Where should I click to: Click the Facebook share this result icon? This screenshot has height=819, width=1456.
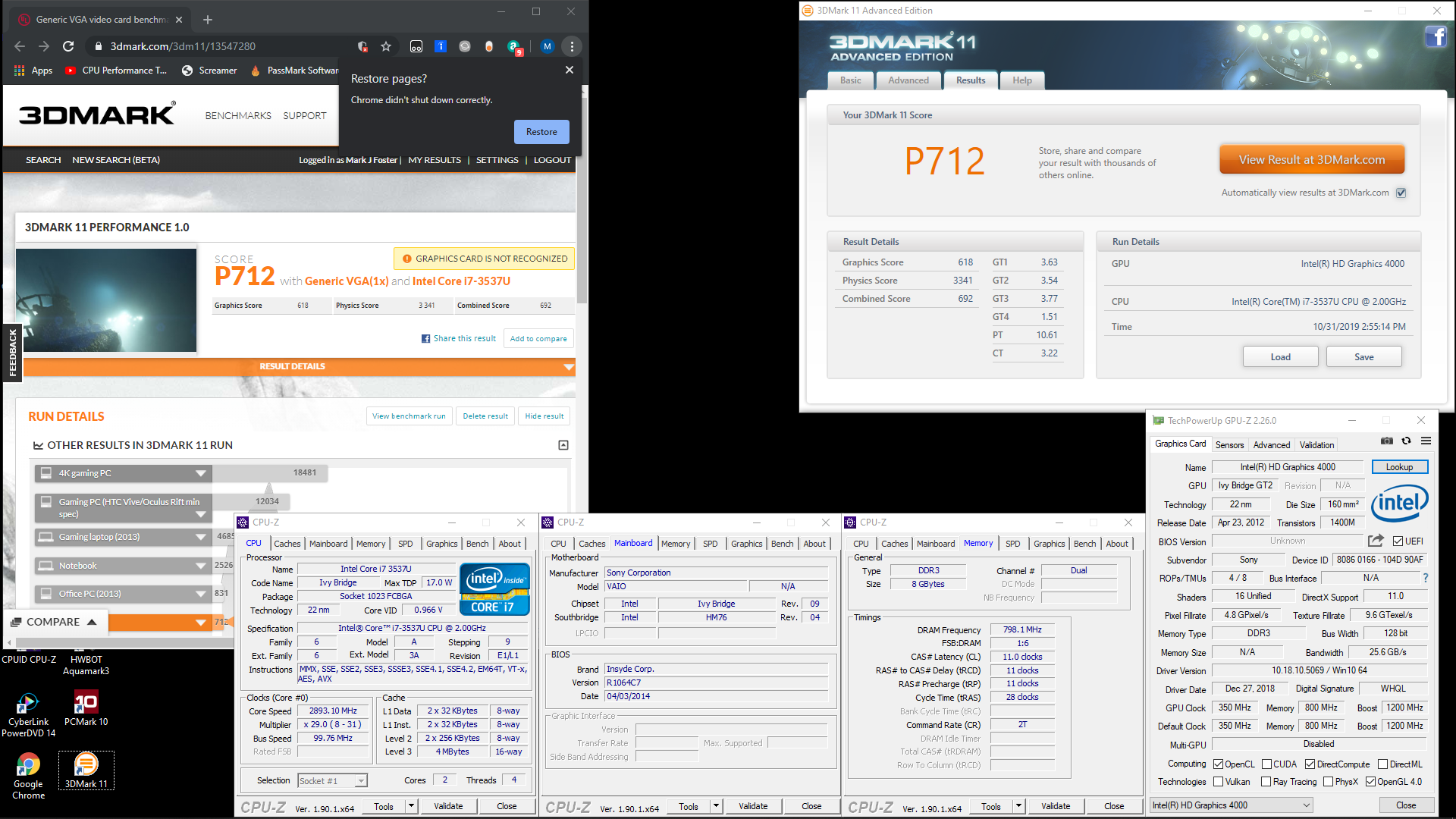425,338
